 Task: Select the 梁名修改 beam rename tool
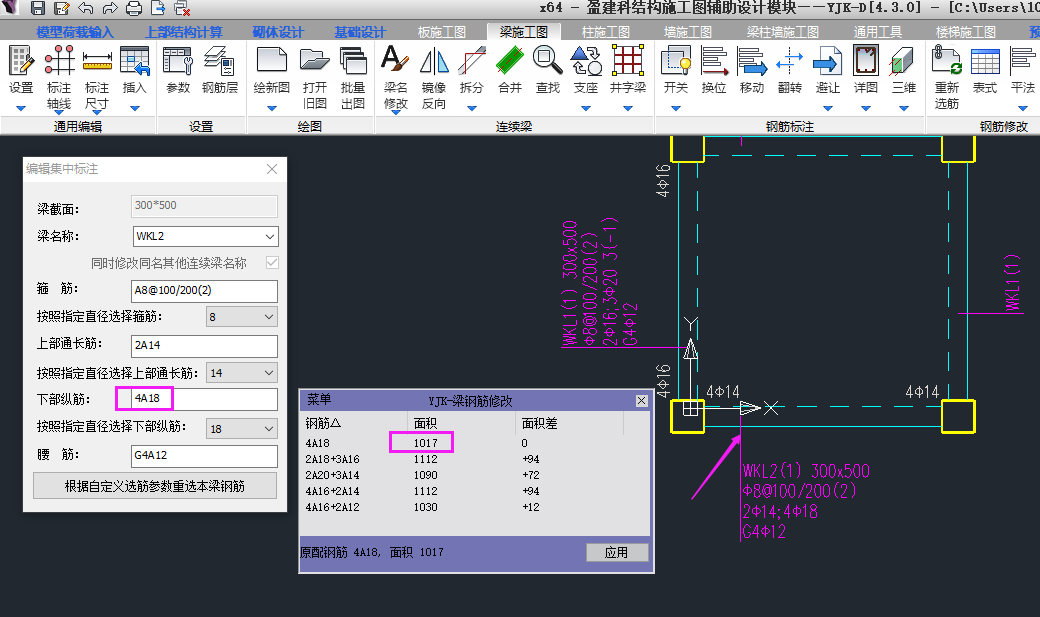395,61
